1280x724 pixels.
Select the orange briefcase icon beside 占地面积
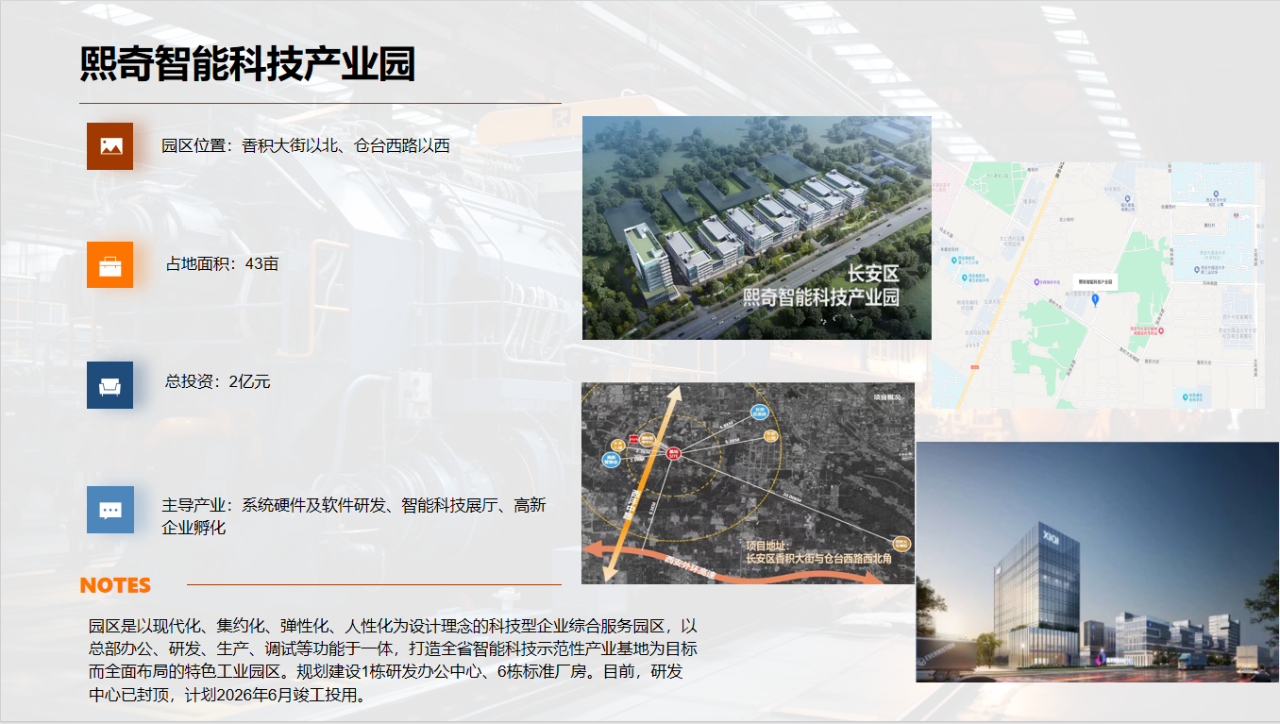[110, 265]
